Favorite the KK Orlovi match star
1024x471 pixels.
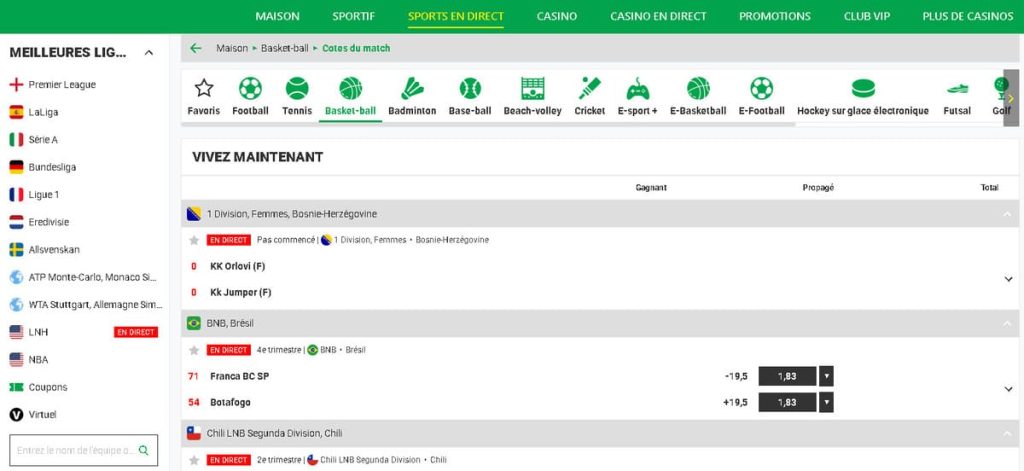tap(194, 240)
